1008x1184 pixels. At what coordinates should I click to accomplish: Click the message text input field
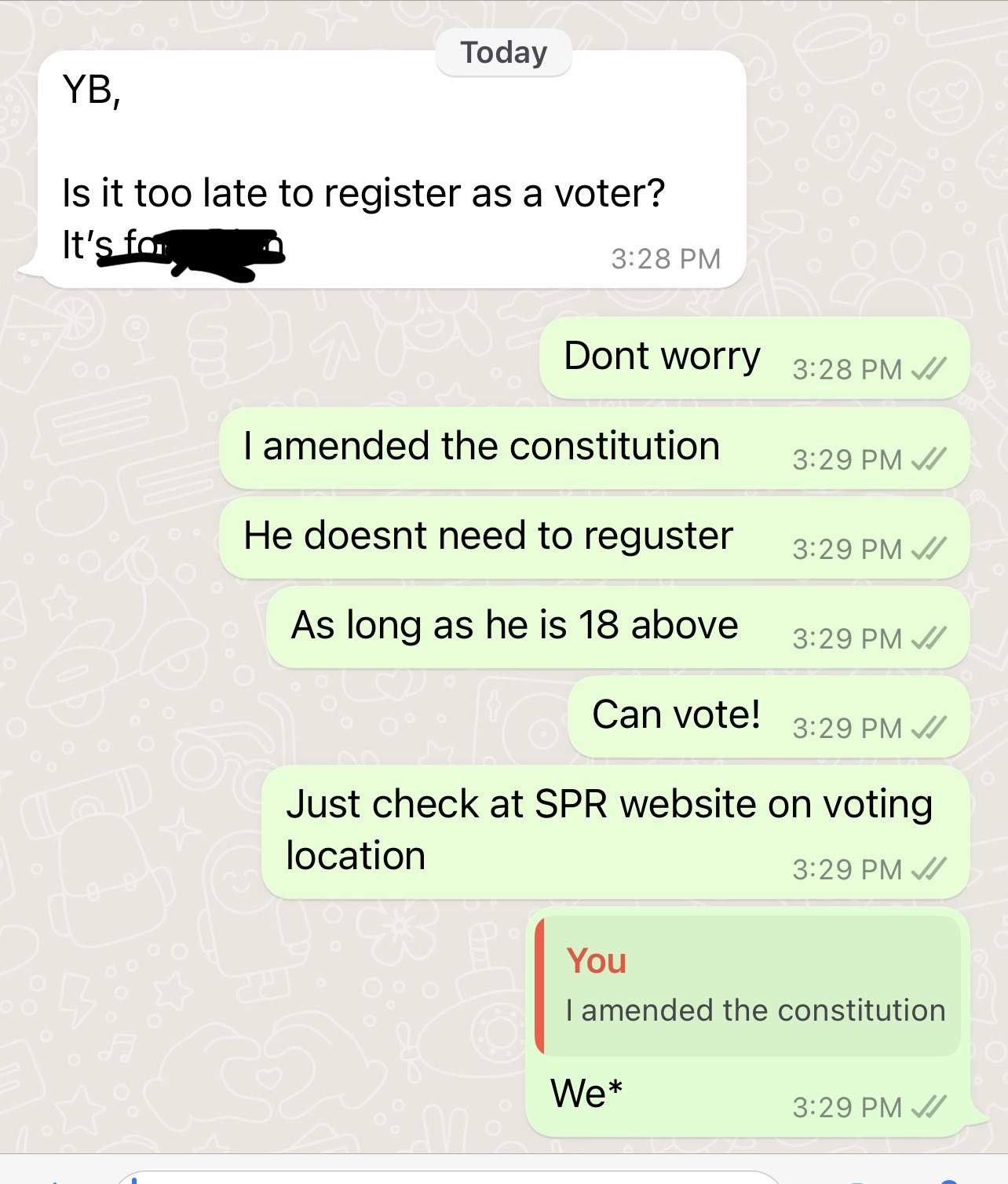click(447, 1177)
